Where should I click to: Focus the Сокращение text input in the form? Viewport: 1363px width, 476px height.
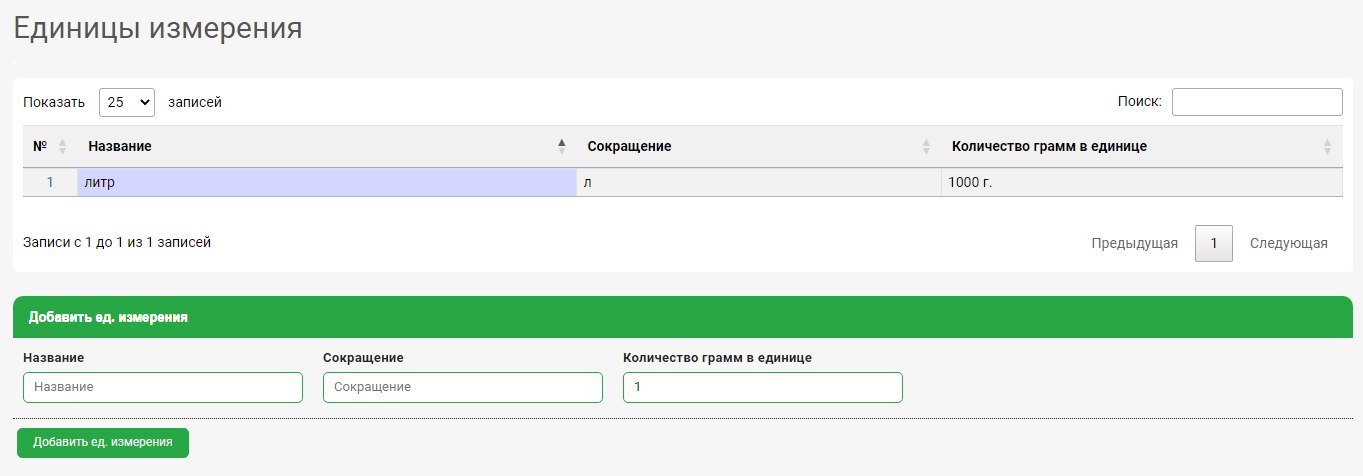462,387
